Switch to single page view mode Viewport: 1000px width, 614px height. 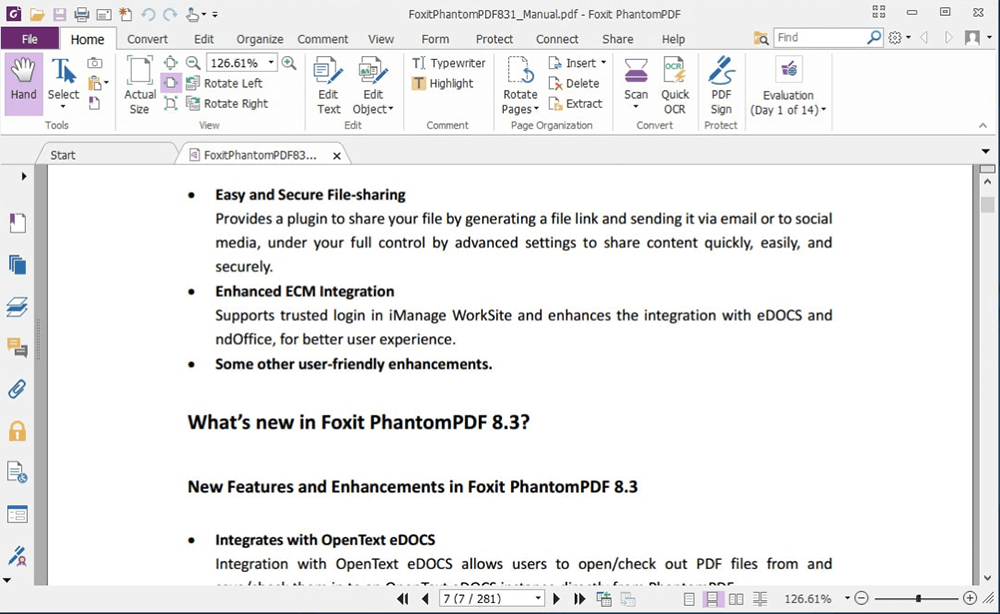[689, 599]
